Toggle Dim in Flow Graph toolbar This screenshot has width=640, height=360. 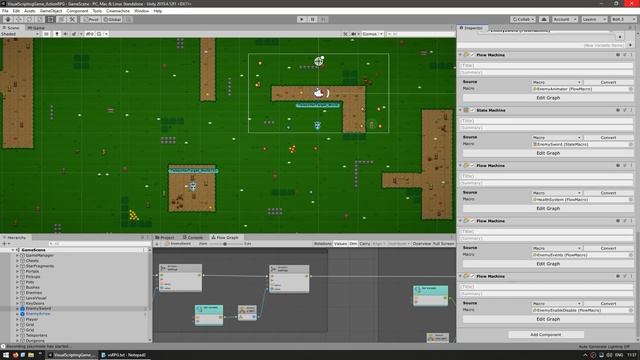353,244
